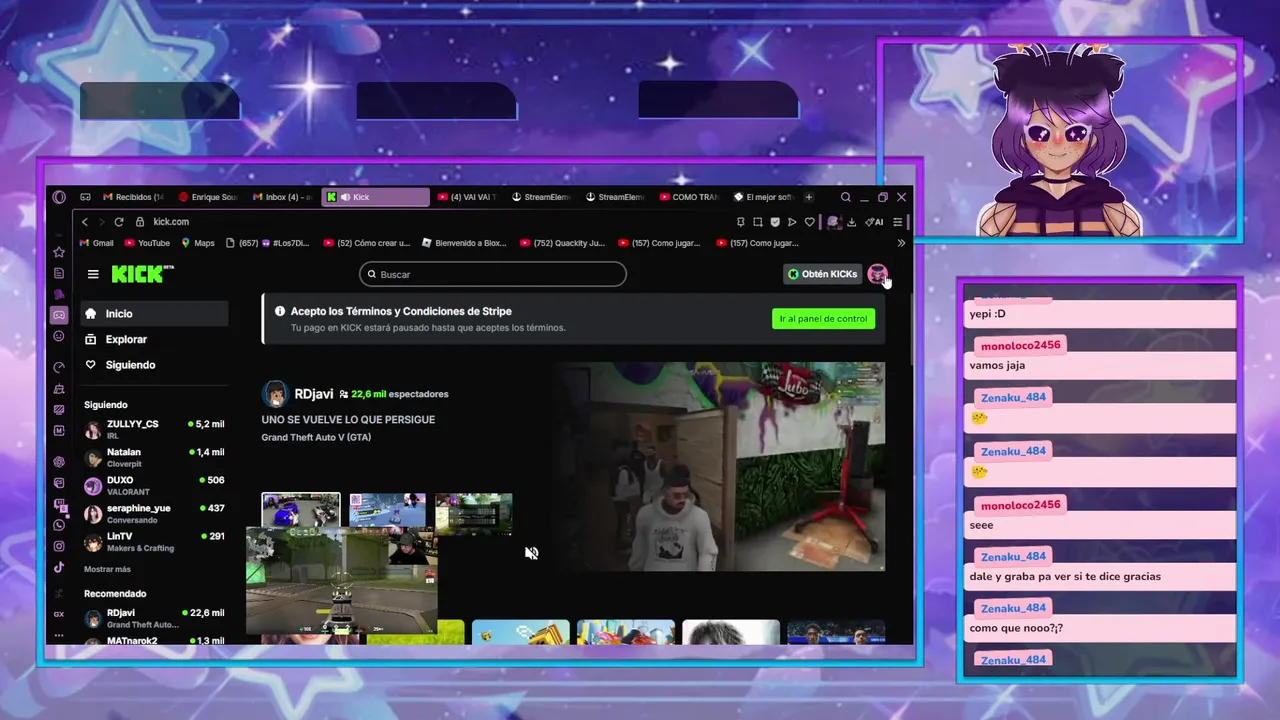Screen dimensions: 1280x720
Task: Open seraphine_yue channel in Siguiendo list
Action: click(x=154, y=513)
